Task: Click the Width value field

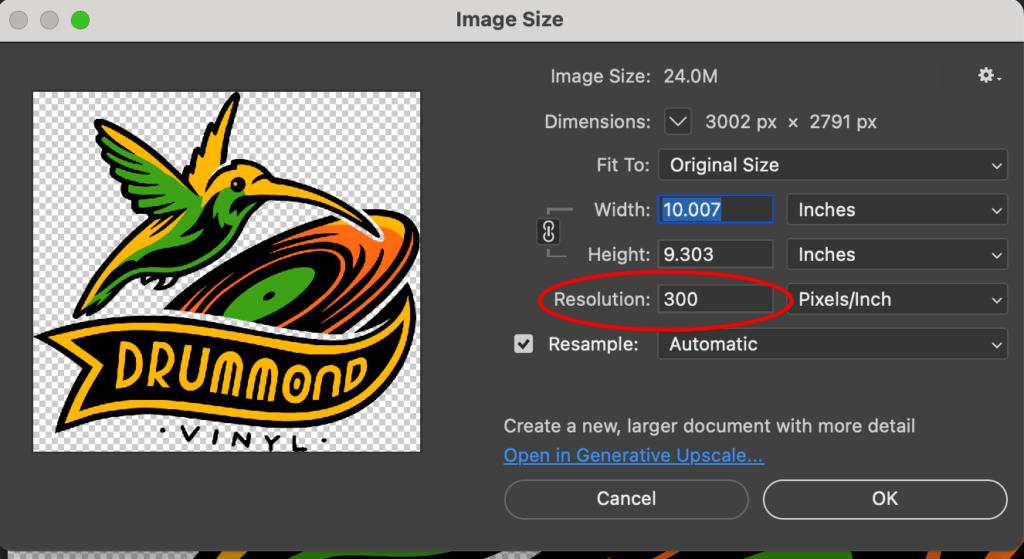Action: coord(715,210)
